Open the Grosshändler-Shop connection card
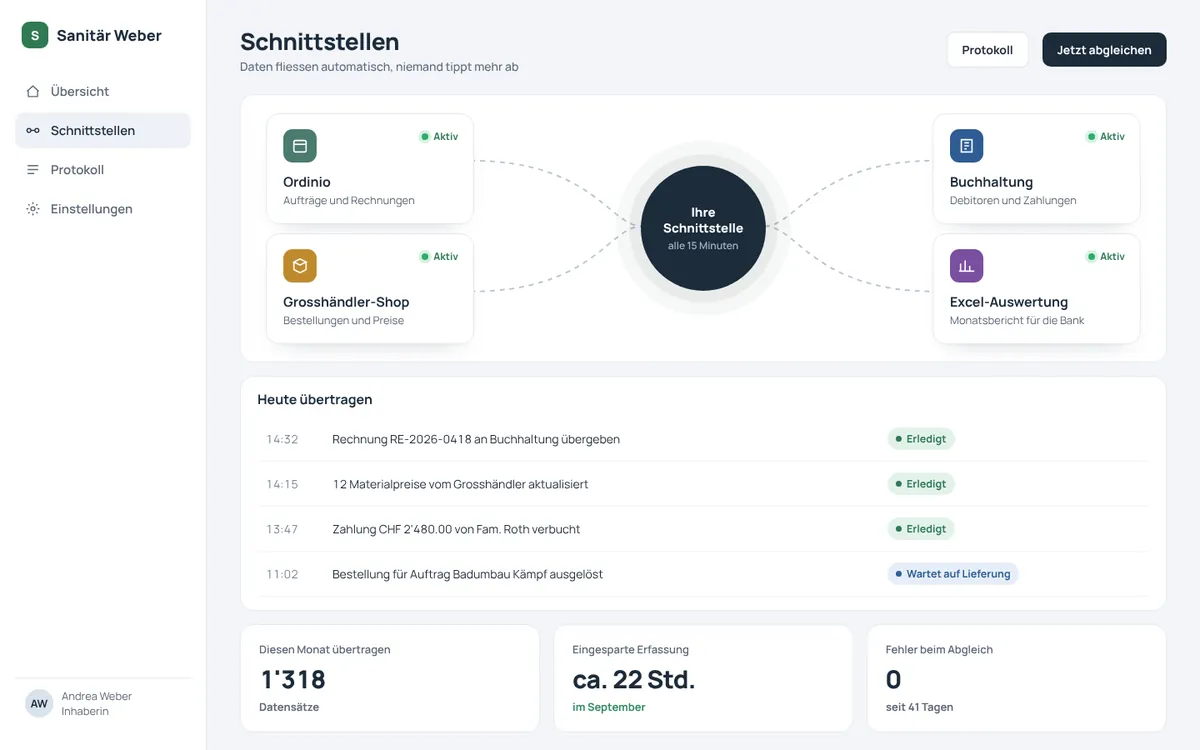This screenshot has width=1200, height=750. tap(370, 288)
